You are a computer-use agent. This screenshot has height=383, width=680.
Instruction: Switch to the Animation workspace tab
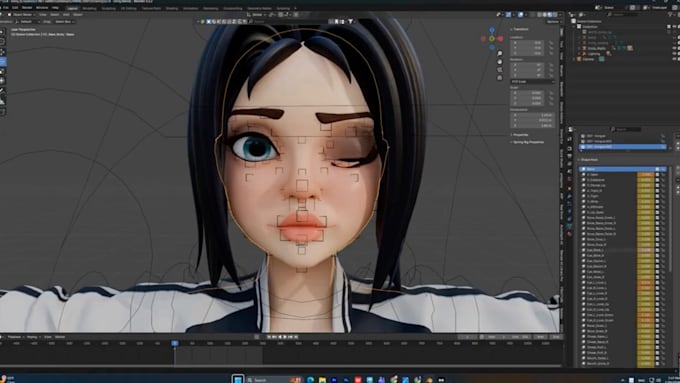click(191, 8)
